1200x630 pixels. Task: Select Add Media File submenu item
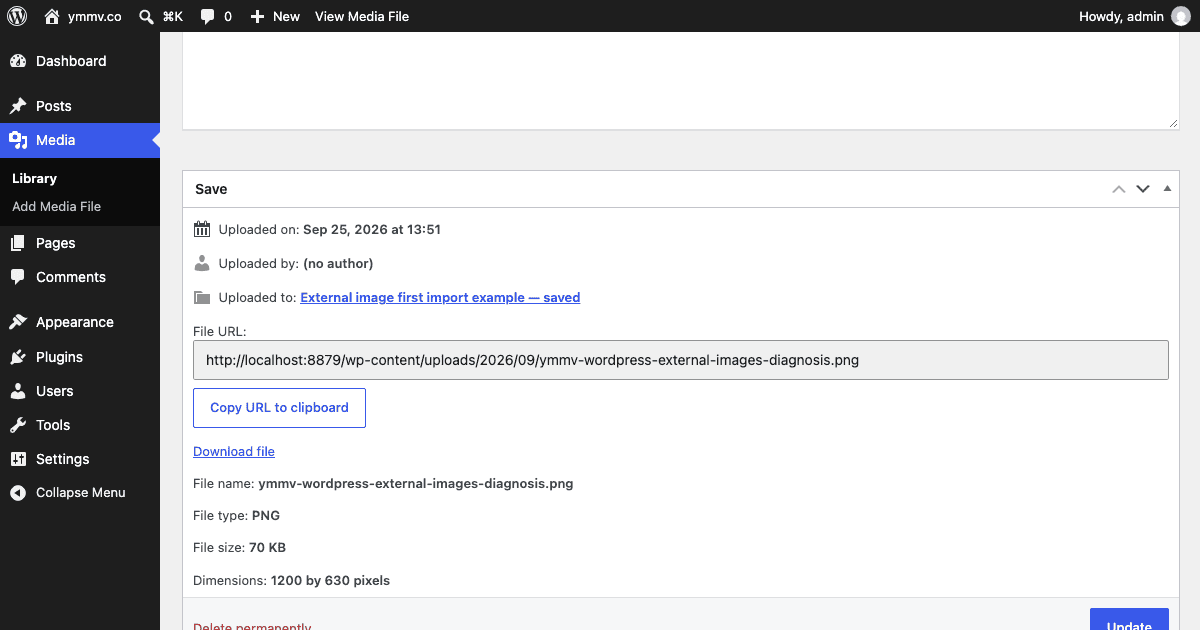point(56,206)
